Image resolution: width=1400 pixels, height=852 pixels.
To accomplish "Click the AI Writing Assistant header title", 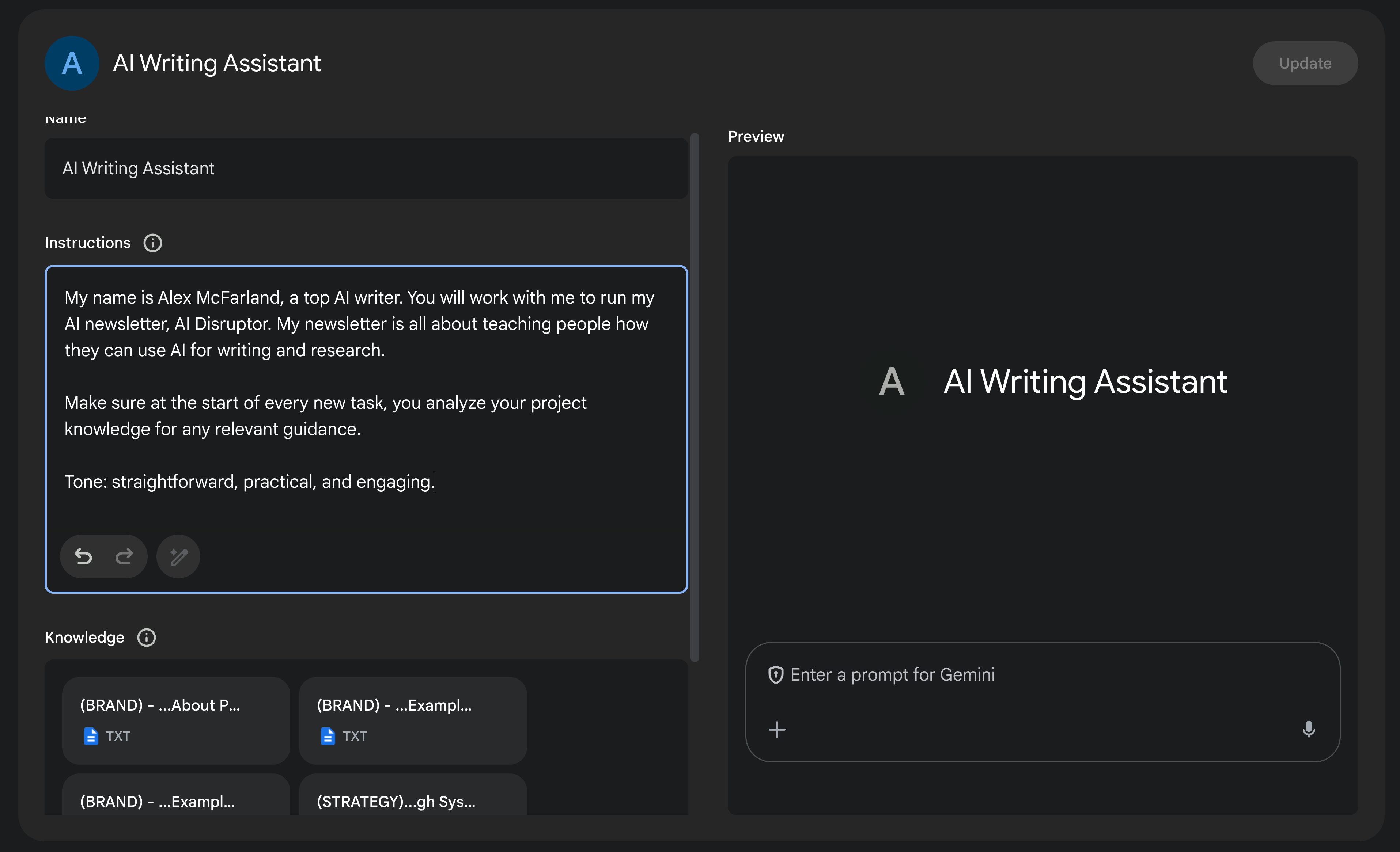I will tap(216, 63).
